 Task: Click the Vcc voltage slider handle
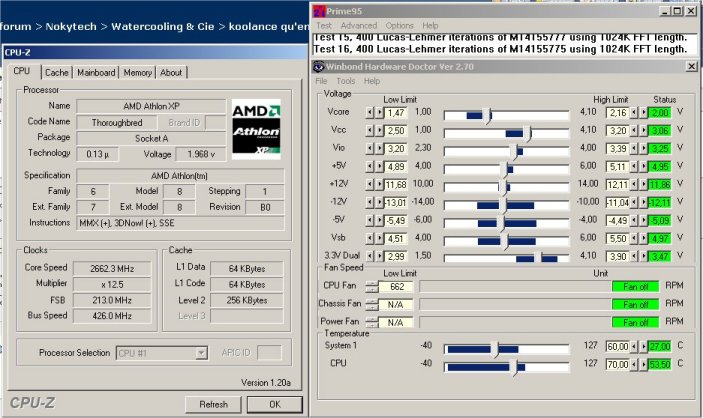point(527,134)
